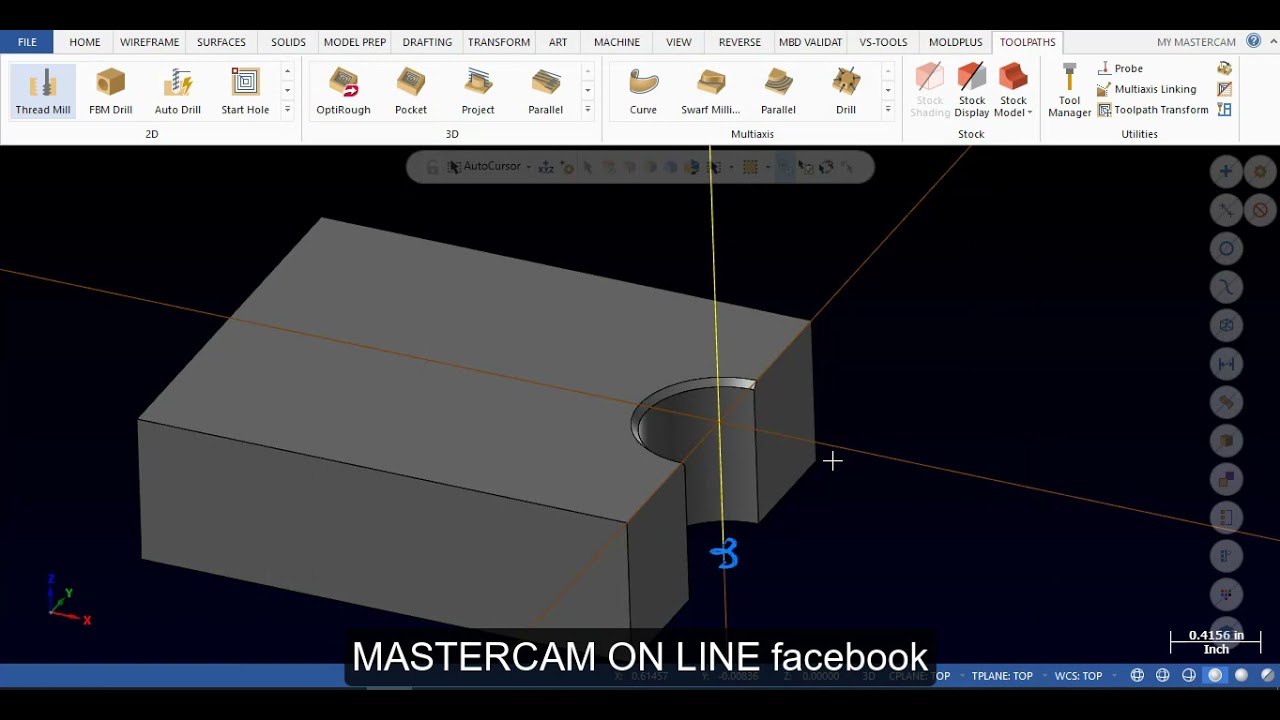Viewport: 1280px width, 720px height.
Task: Click the 0.4156 in scale indicator
Action: pyautogui.click(x=1216, y=642)
